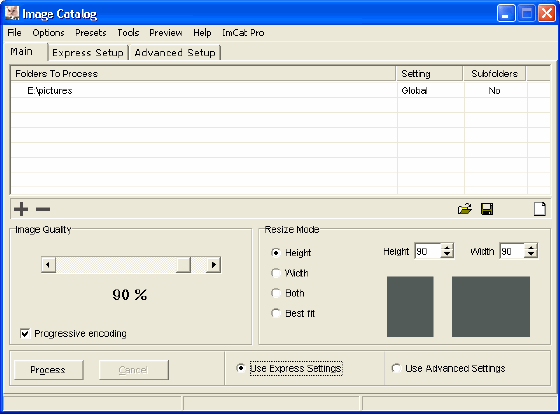
Task: Create a new blank list
Action: [x=540, y=209]
